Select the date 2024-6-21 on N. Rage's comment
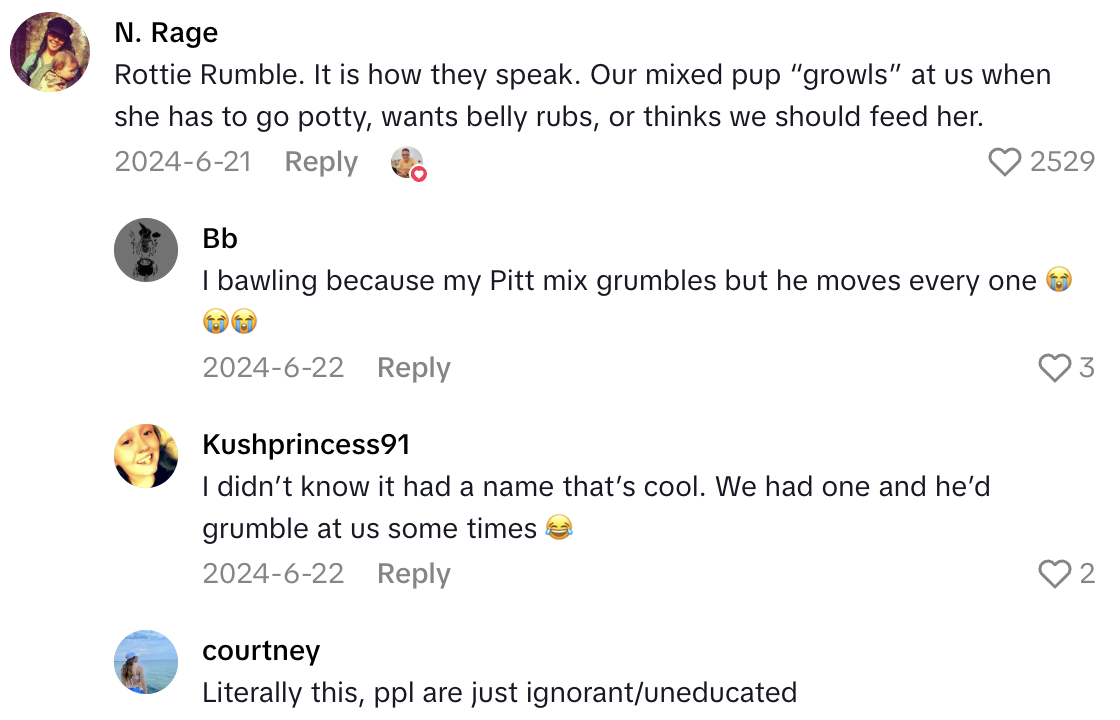The height and width of the screenshot is (720, 1120). click(x=183, y=161)
